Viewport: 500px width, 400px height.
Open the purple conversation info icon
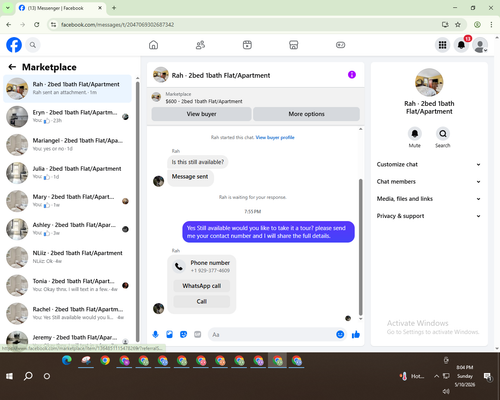tap(352, 75)
